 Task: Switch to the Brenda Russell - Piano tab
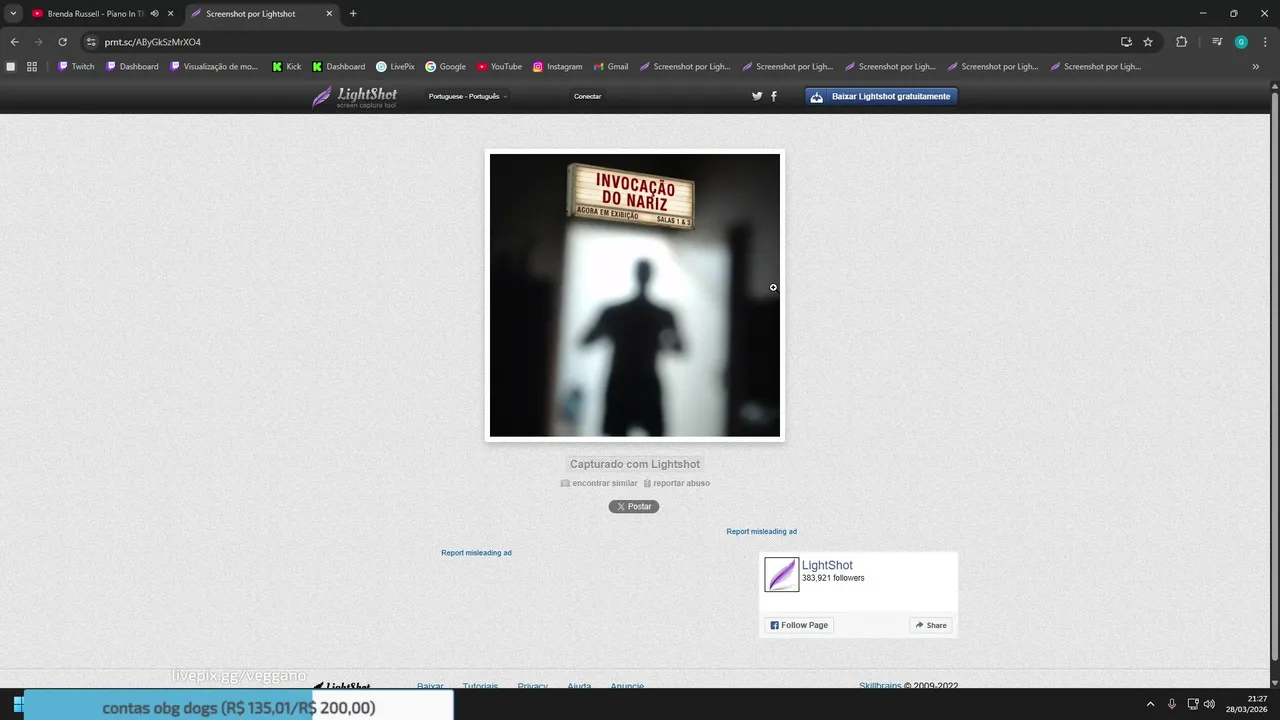pos(103,14)
